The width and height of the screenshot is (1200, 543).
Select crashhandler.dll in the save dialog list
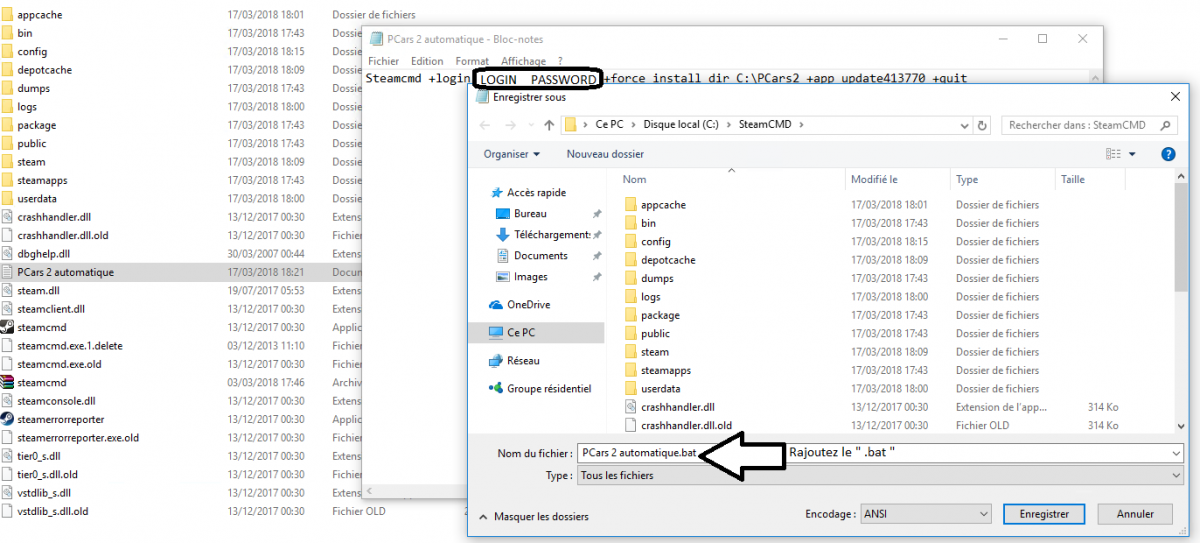coord(677,407)
